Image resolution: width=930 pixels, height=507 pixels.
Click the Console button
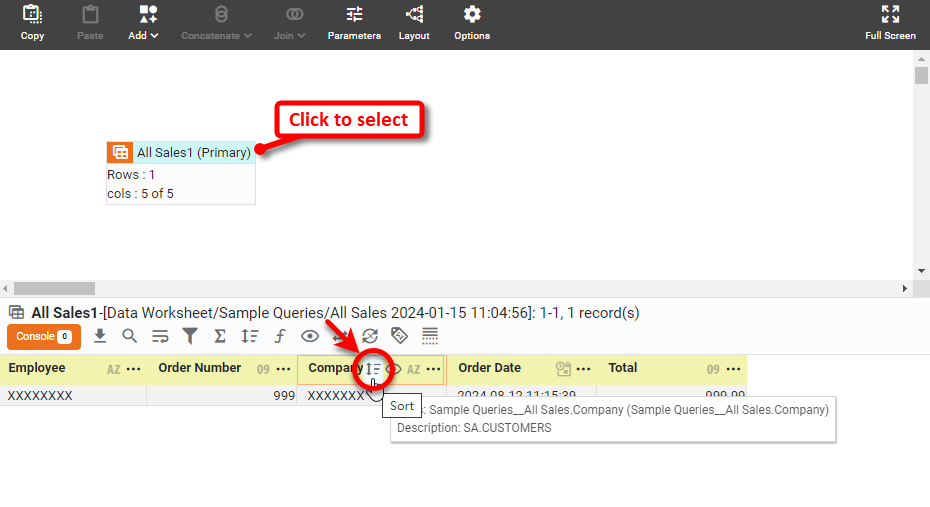tap(43, 337)
